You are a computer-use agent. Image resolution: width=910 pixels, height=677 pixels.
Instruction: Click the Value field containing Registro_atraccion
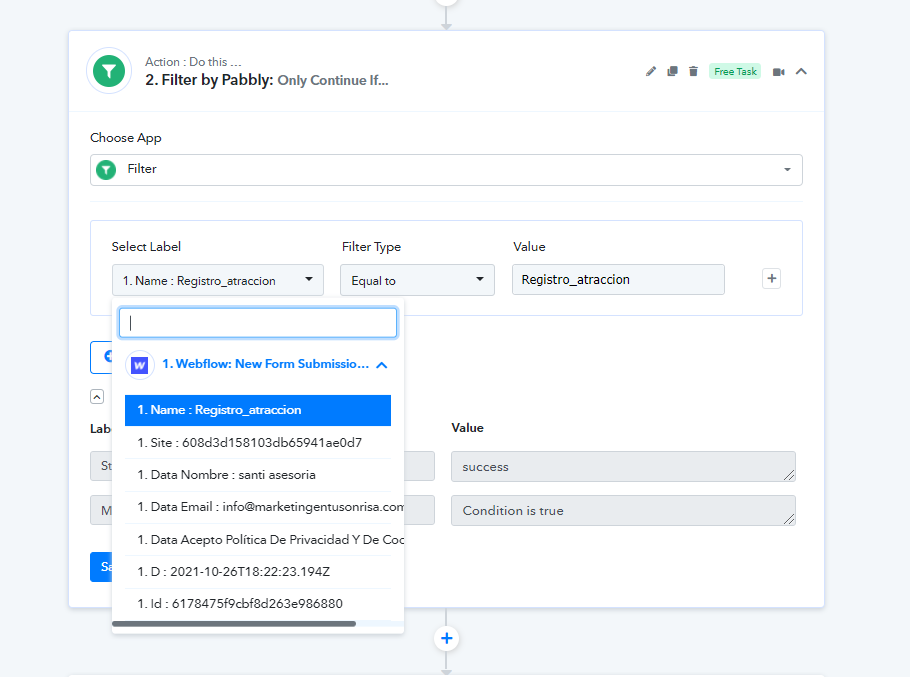click(x=617, y=280)
